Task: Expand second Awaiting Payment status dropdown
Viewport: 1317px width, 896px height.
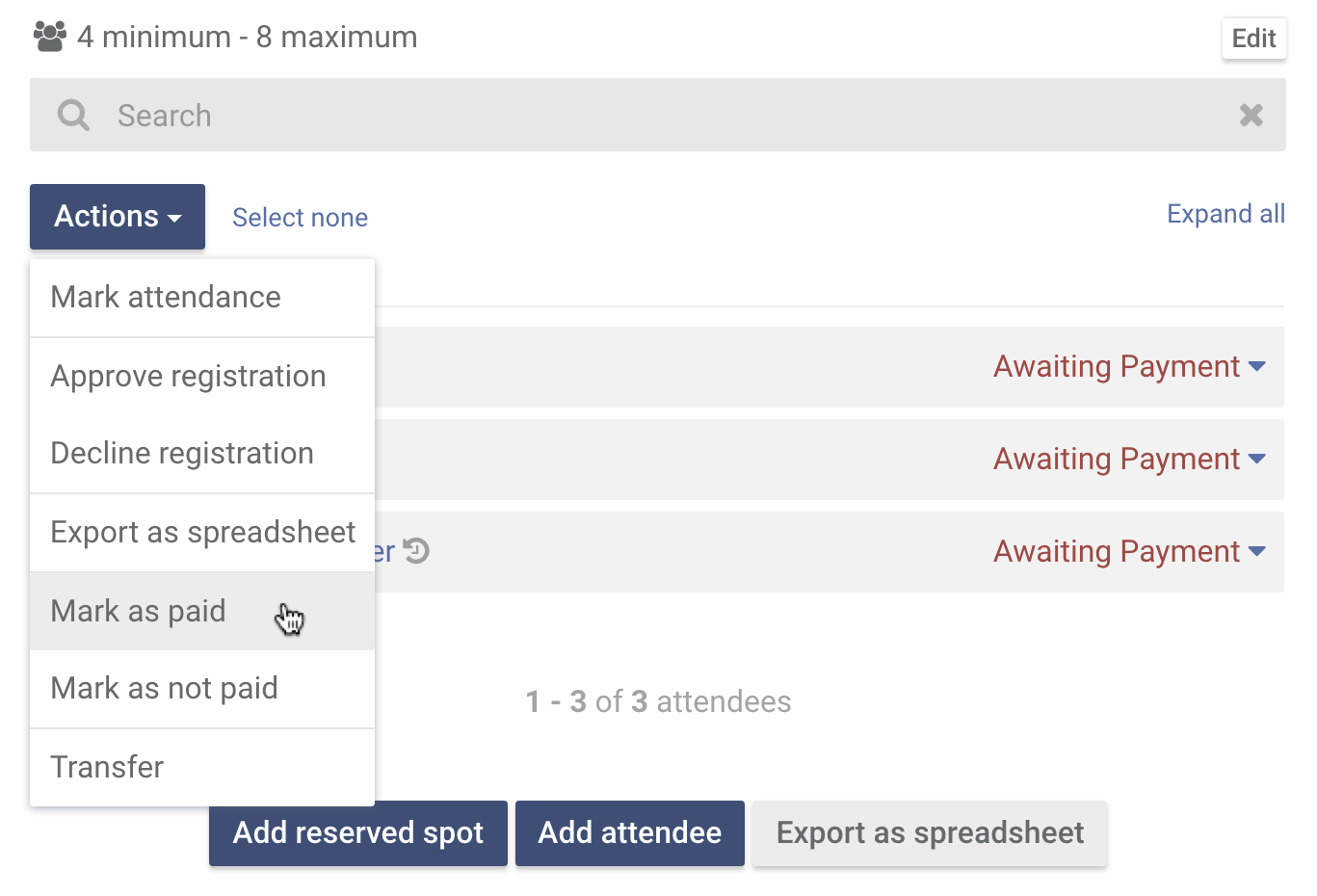Action: pos(1129,459)
